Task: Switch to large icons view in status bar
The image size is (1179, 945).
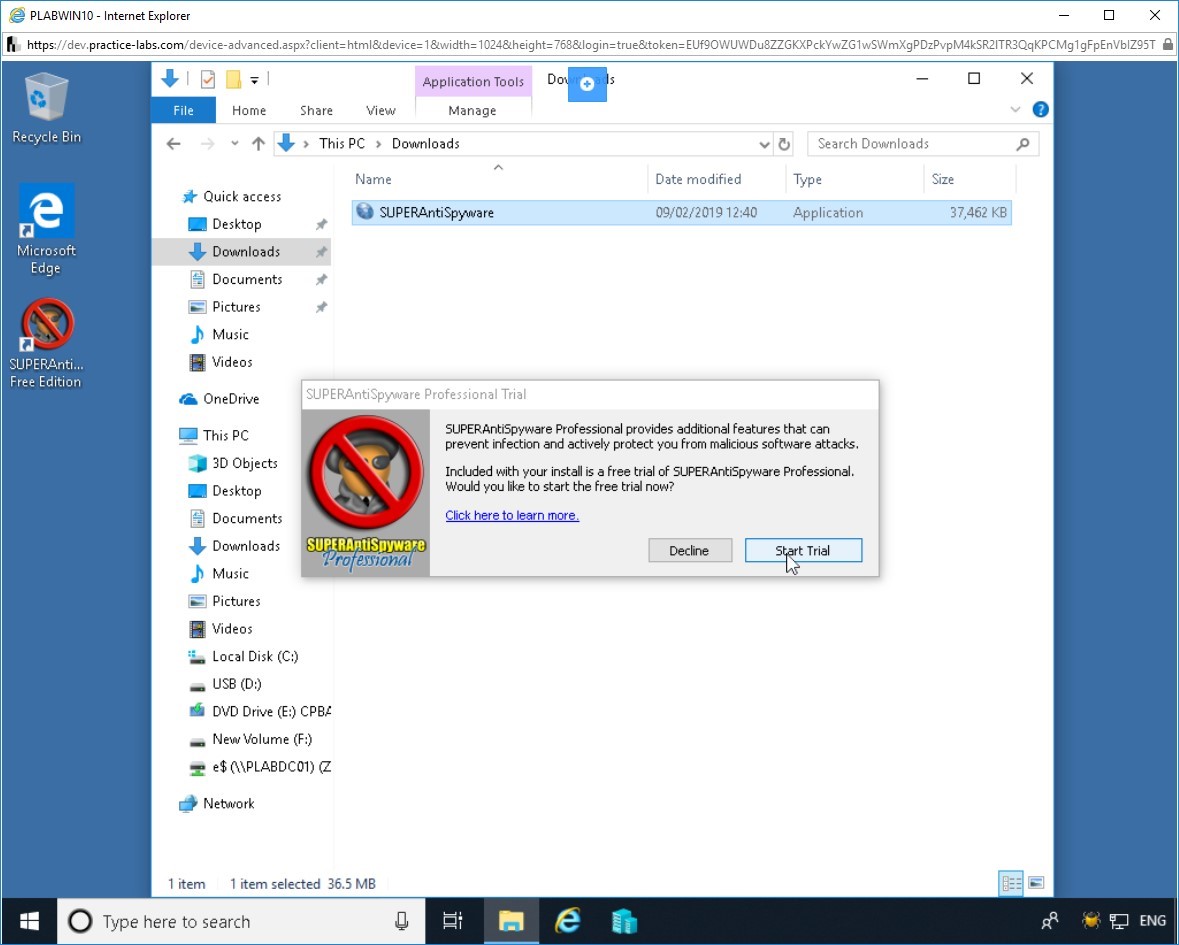Action: tap(1036, 883)
